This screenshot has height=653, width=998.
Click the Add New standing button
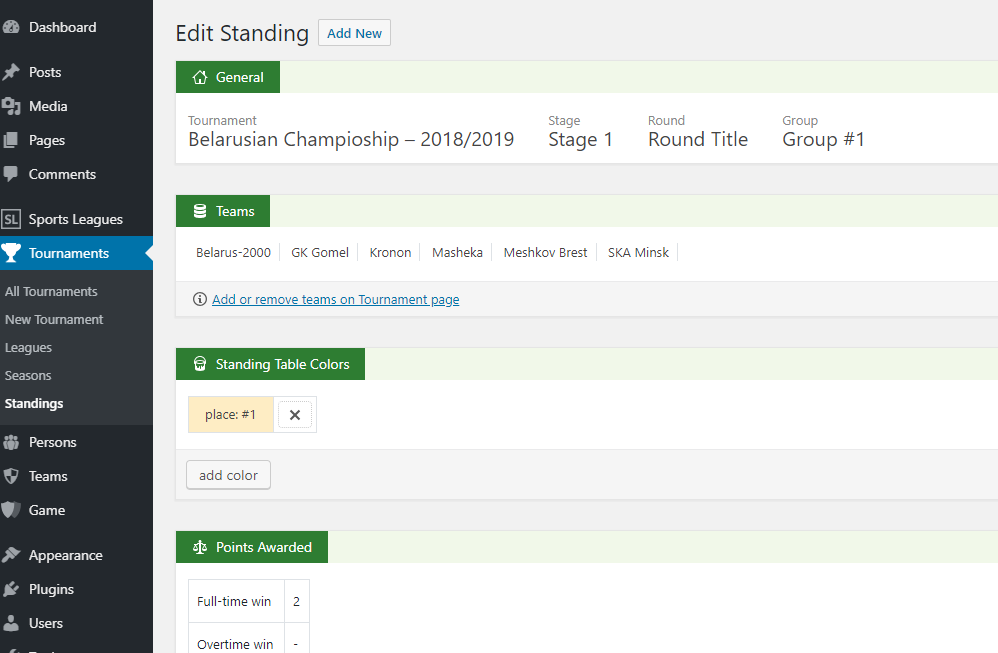[x=354, y=33]
